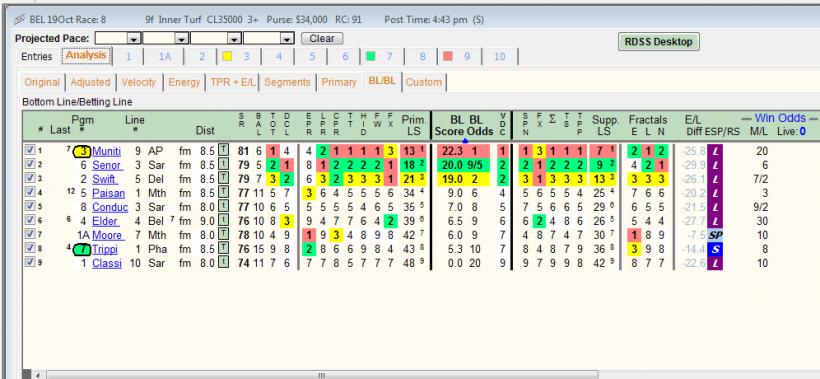Click the blue S run-style icon for Trippi

[715, 249]
